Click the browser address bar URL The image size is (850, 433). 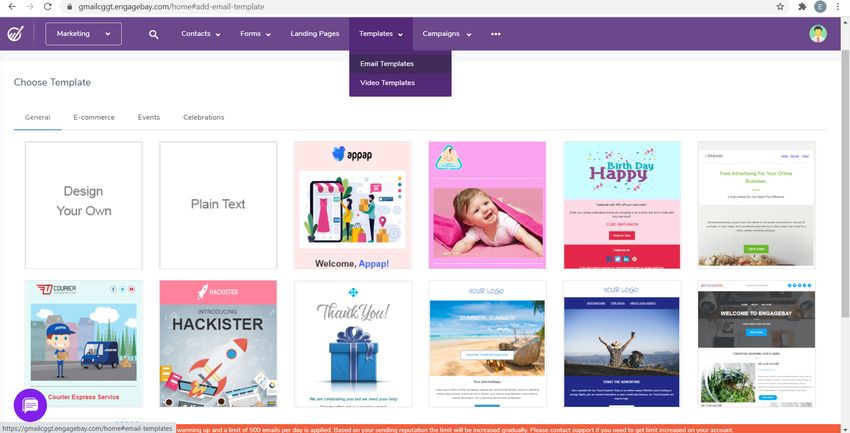171,7
